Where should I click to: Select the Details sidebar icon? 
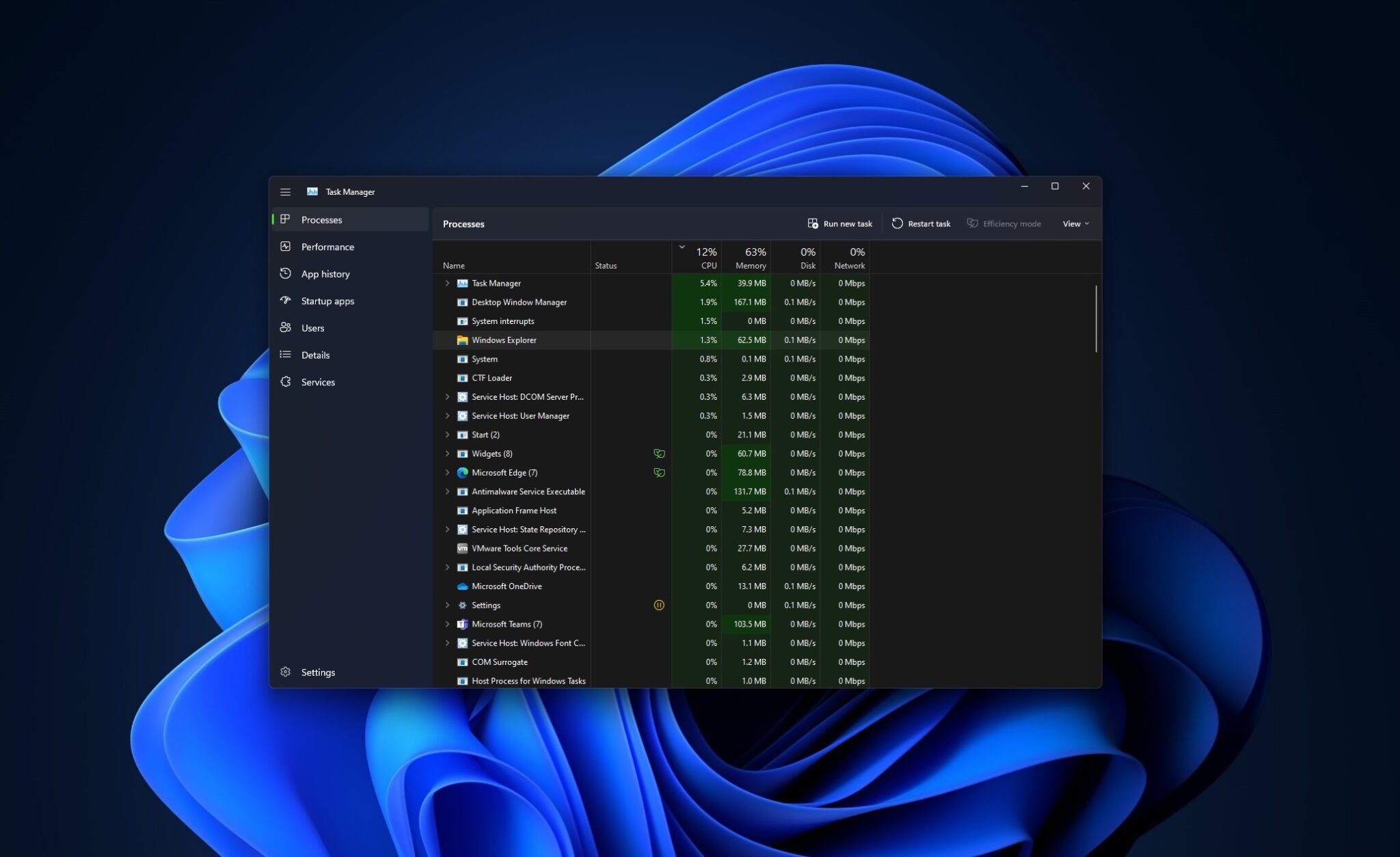point(286,354)
